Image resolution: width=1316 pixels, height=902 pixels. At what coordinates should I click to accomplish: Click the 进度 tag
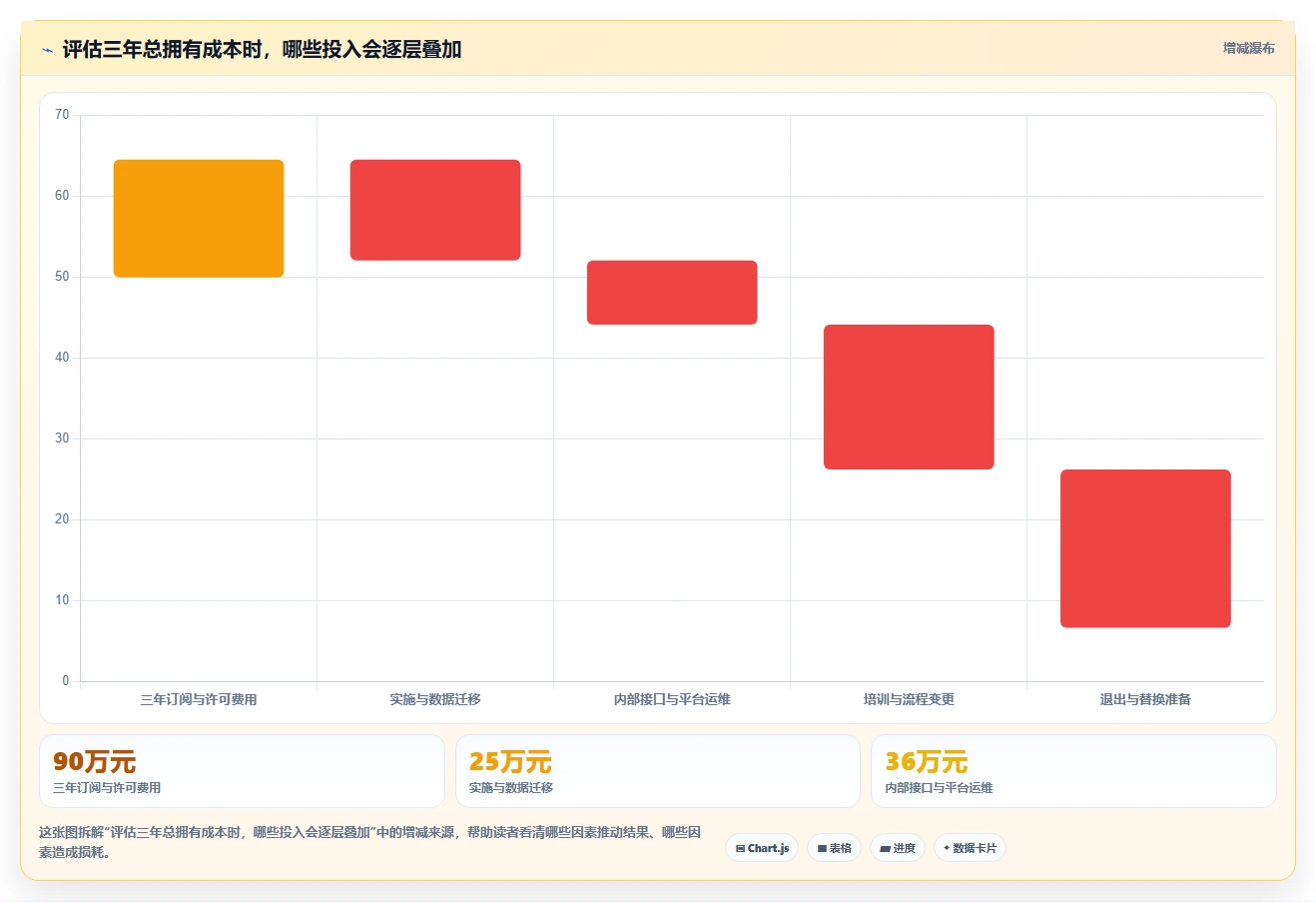tap(898, 848)
